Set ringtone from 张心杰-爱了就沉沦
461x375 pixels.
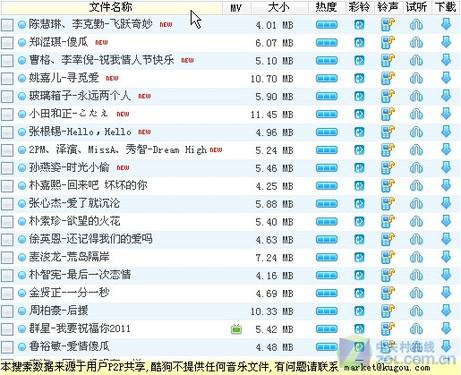(x=388, y=204)
